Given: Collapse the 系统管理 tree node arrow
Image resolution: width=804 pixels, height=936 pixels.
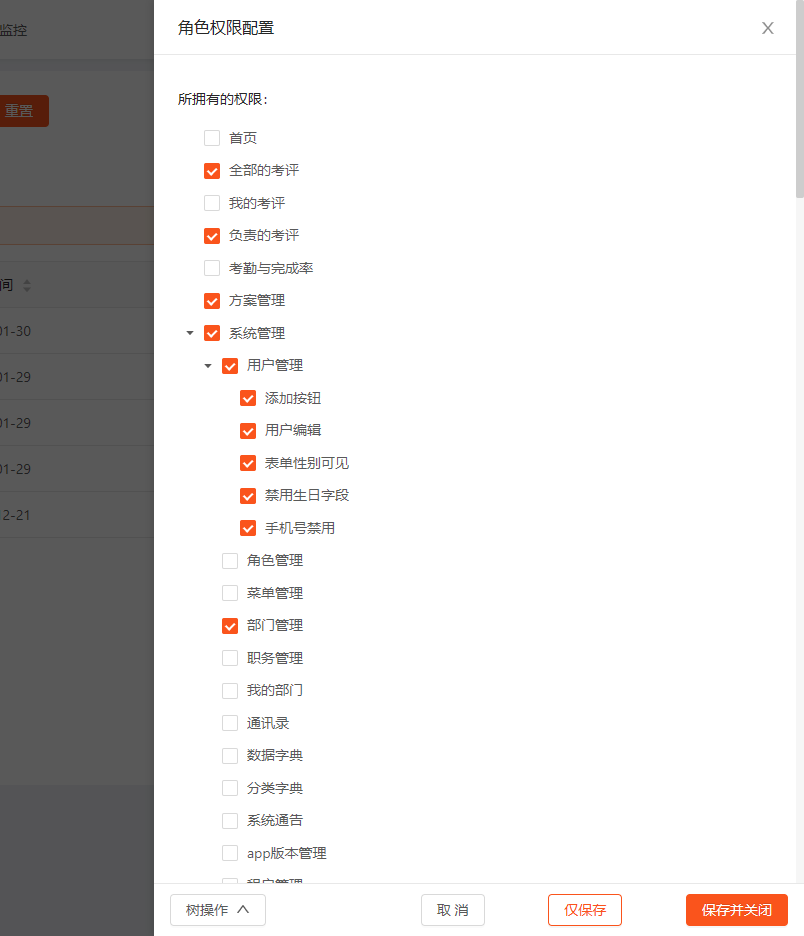Looking at the screenshot, I should tap(190, 333).
